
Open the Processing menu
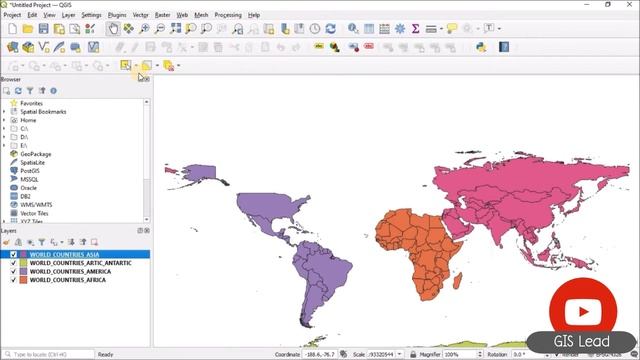pos(228,15)
